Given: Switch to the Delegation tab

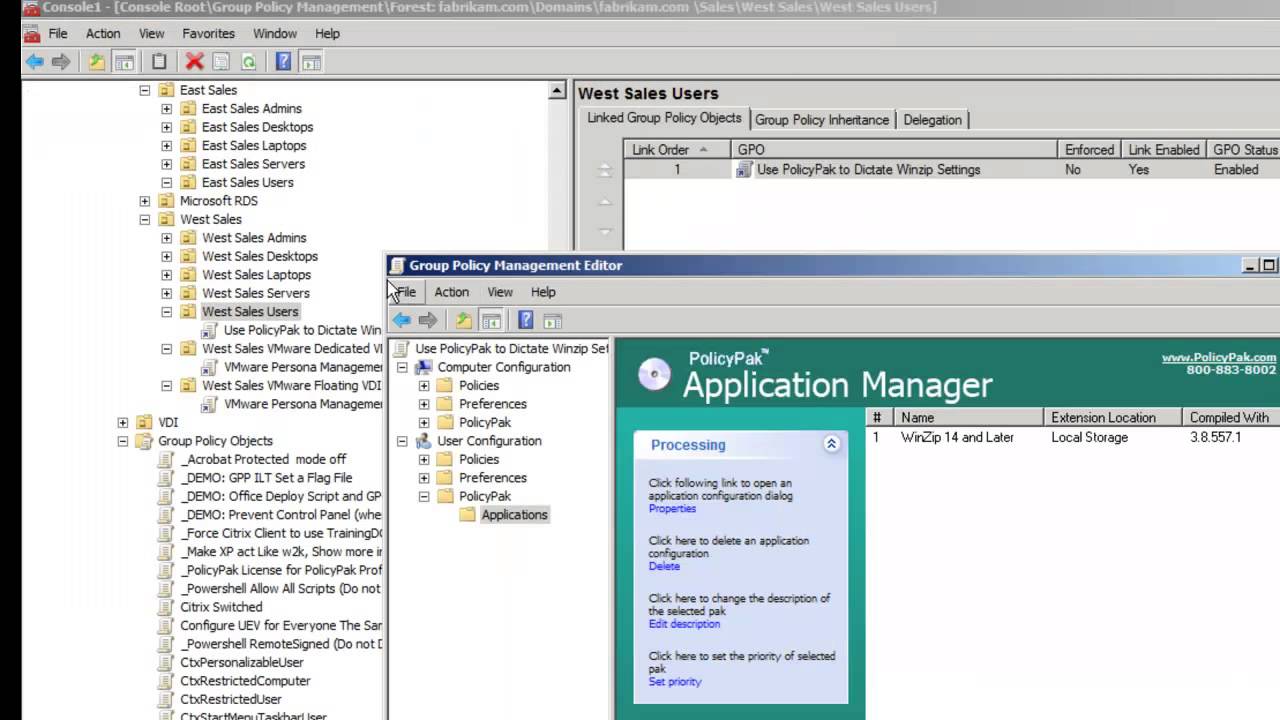Looking at the screenshot, I should (932, 120).
